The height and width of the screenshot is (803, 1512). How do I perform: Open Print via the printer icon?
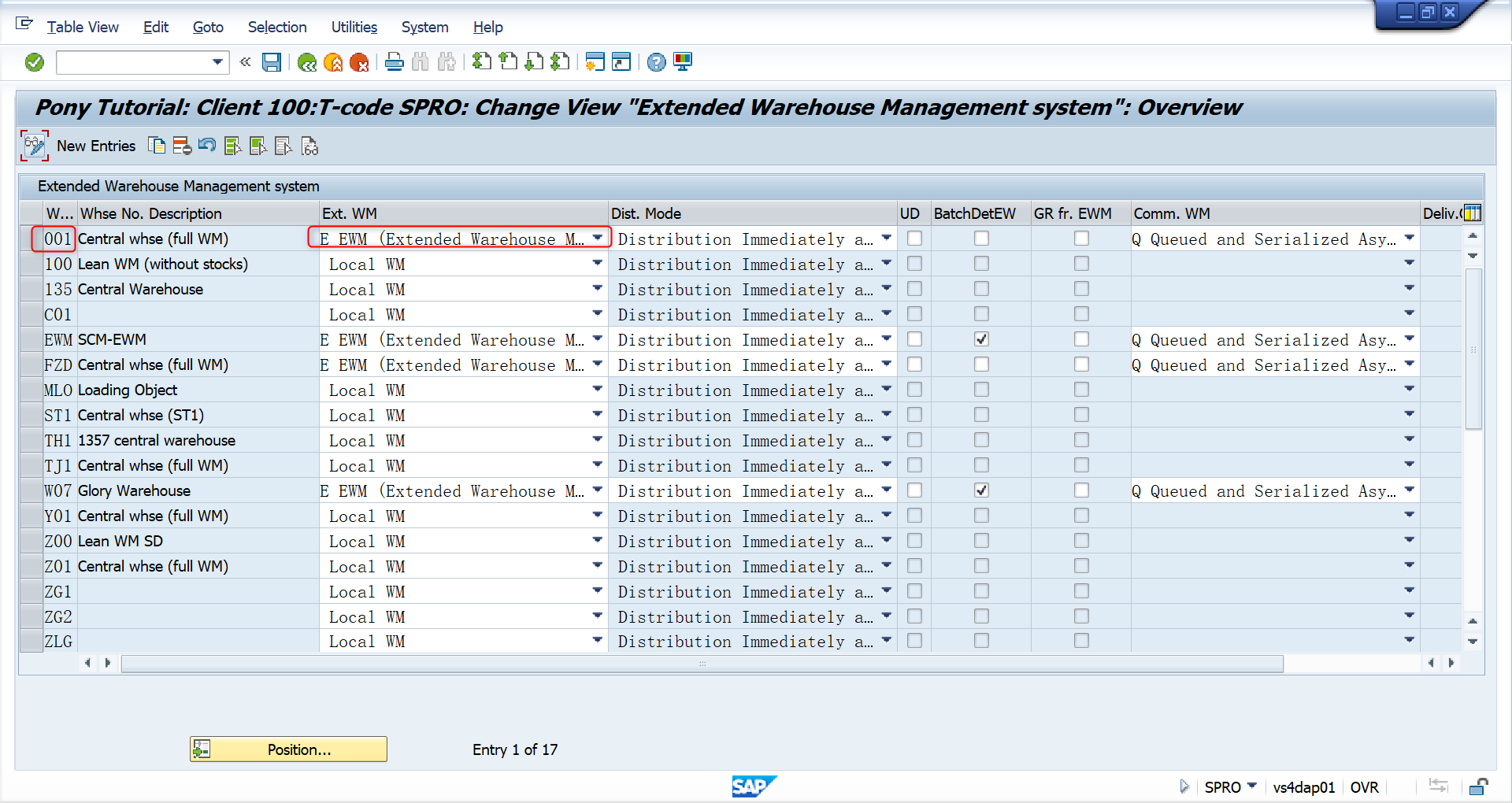point(394,62)
